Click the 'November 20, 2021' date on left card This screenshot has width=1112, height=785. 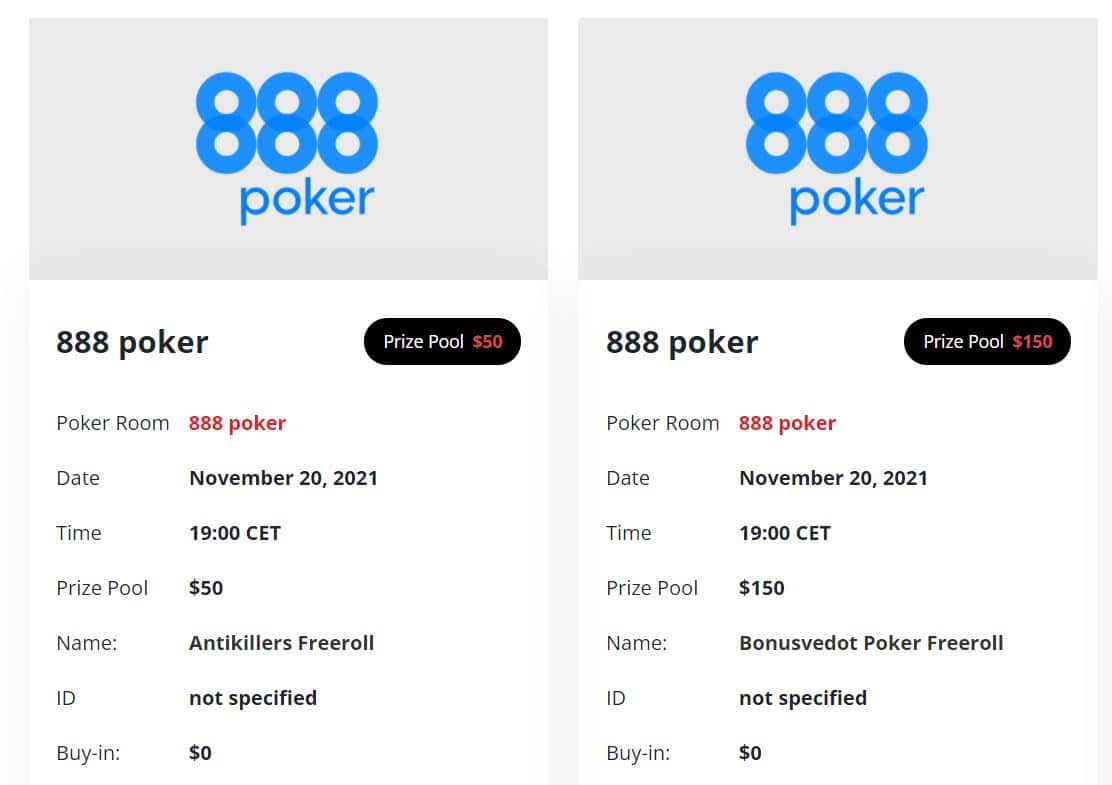(283, 478)
